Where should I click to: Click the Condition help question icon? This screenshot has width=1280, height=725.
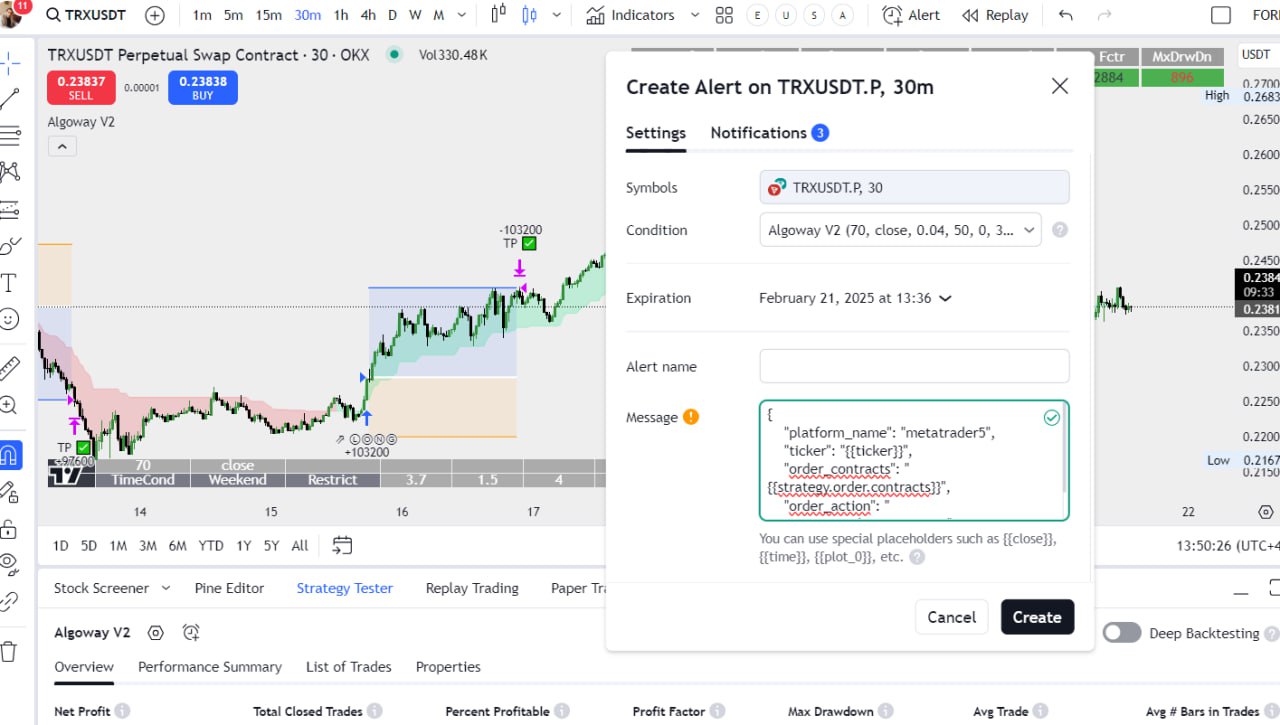pos(1060,230)
